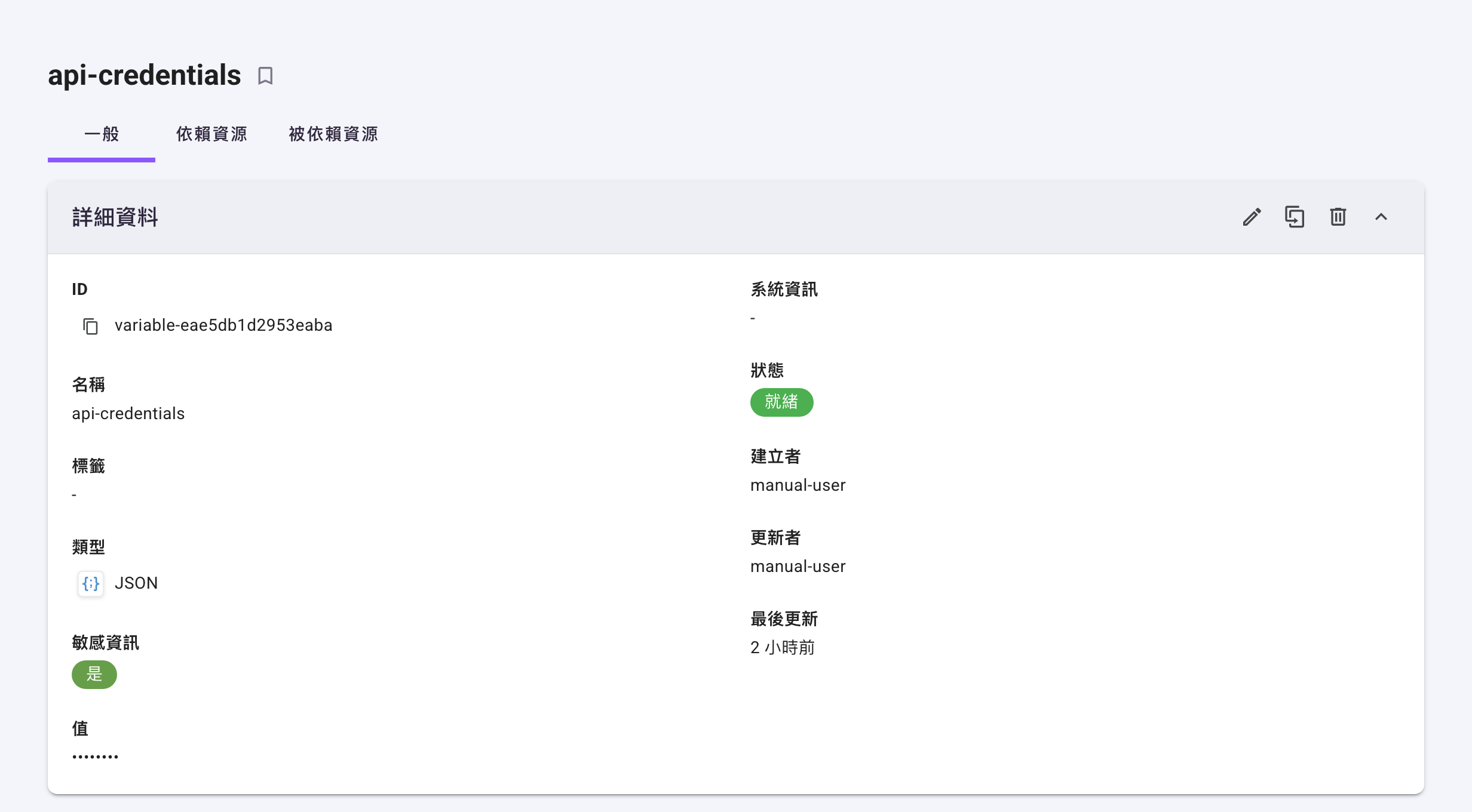Click the clone resource icon

coord(1295,217)
